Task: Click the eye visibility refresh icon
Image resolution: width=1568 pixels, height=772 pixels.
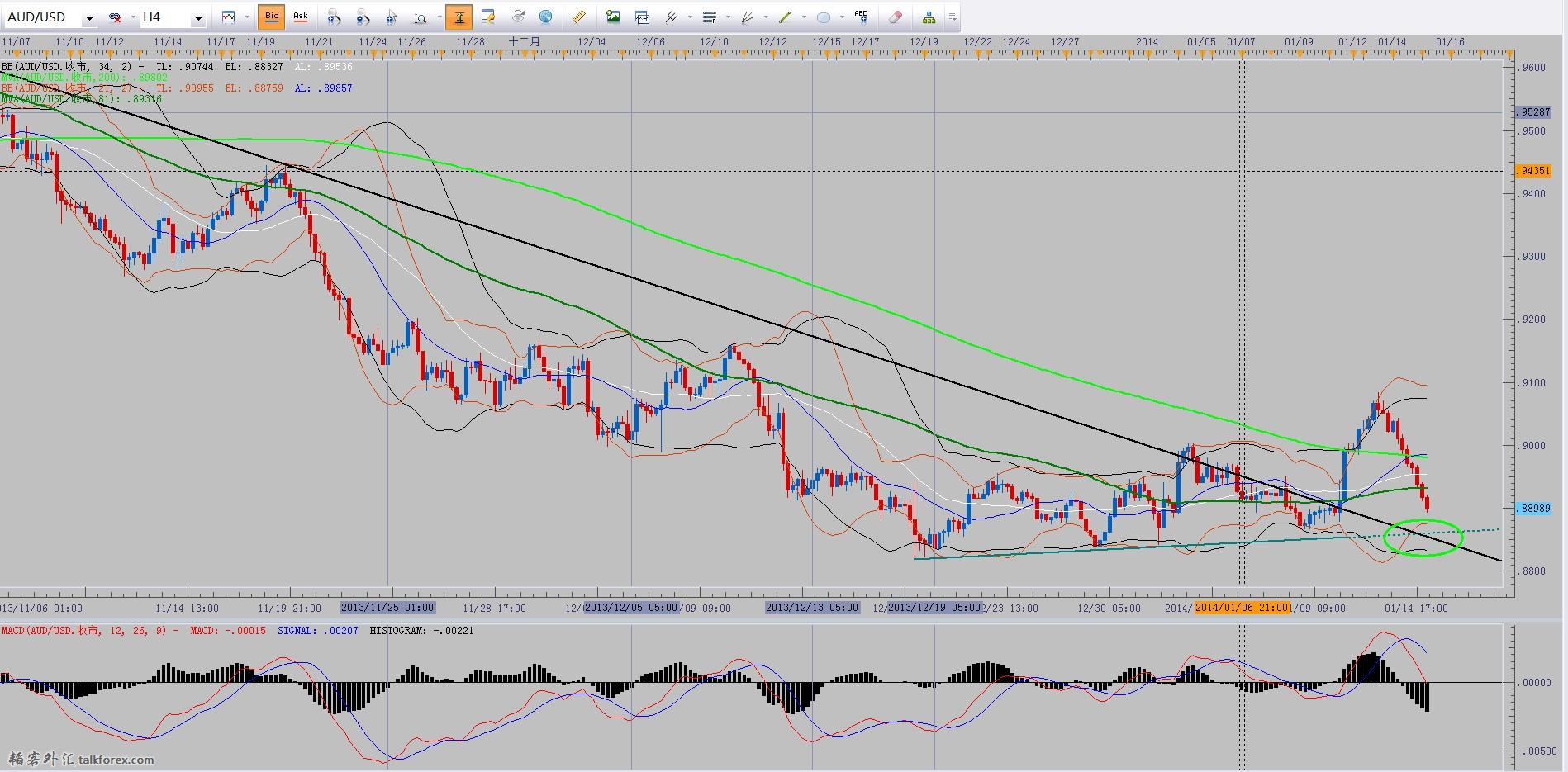Action: [x=518, y=17]
